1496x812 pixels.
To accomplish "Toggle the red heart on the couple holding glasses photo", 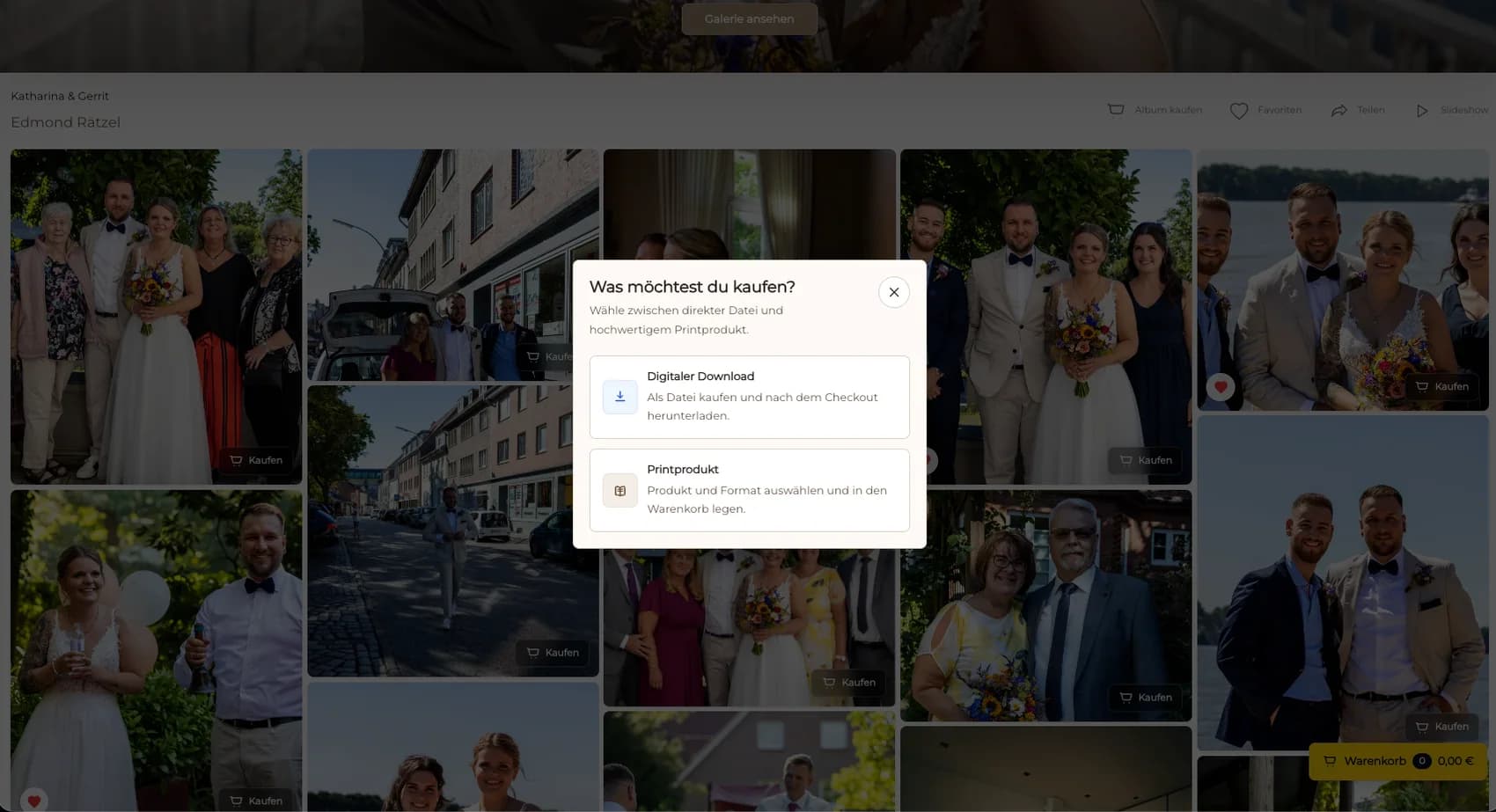I will [34, 800].
